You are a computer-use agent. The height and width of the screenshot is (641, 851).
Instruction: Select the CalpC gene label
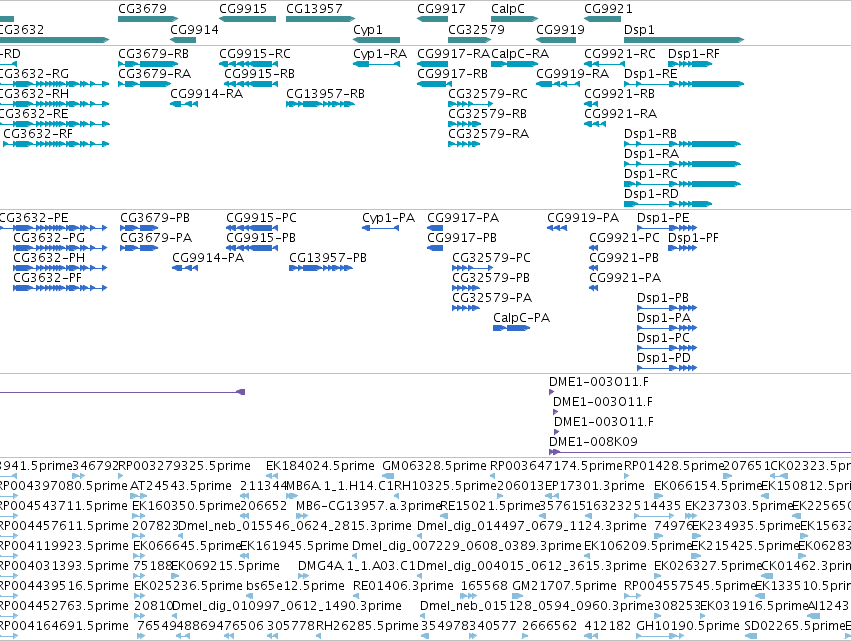508,9
